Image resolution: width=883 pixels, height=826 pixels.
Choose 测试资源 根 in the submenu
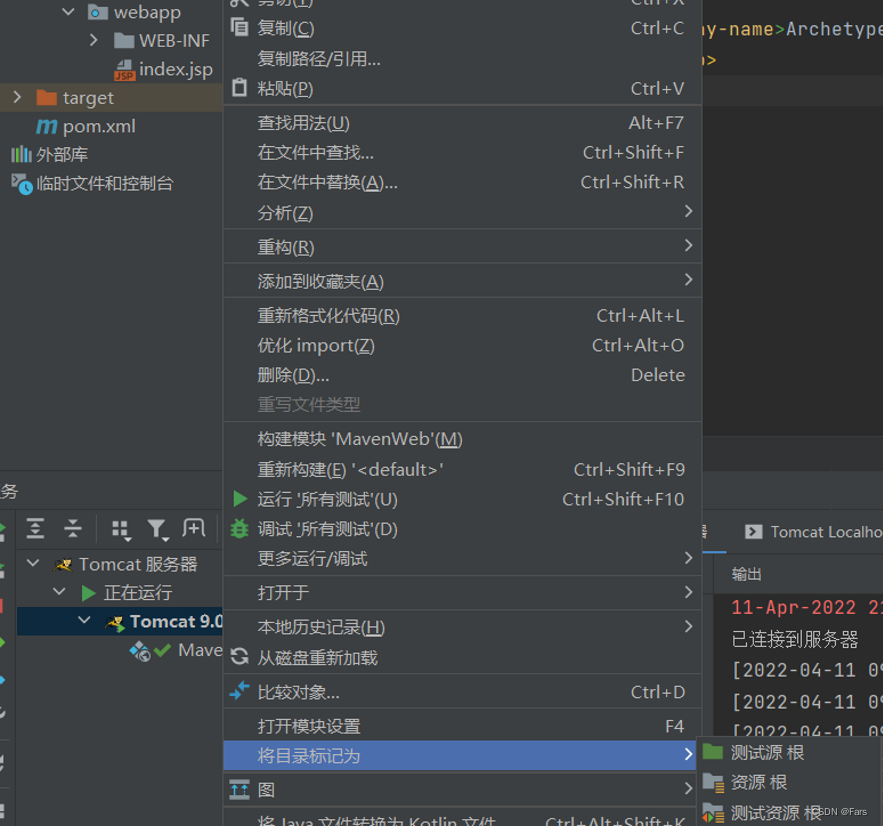pyautogui.click(x=790, y=812)
